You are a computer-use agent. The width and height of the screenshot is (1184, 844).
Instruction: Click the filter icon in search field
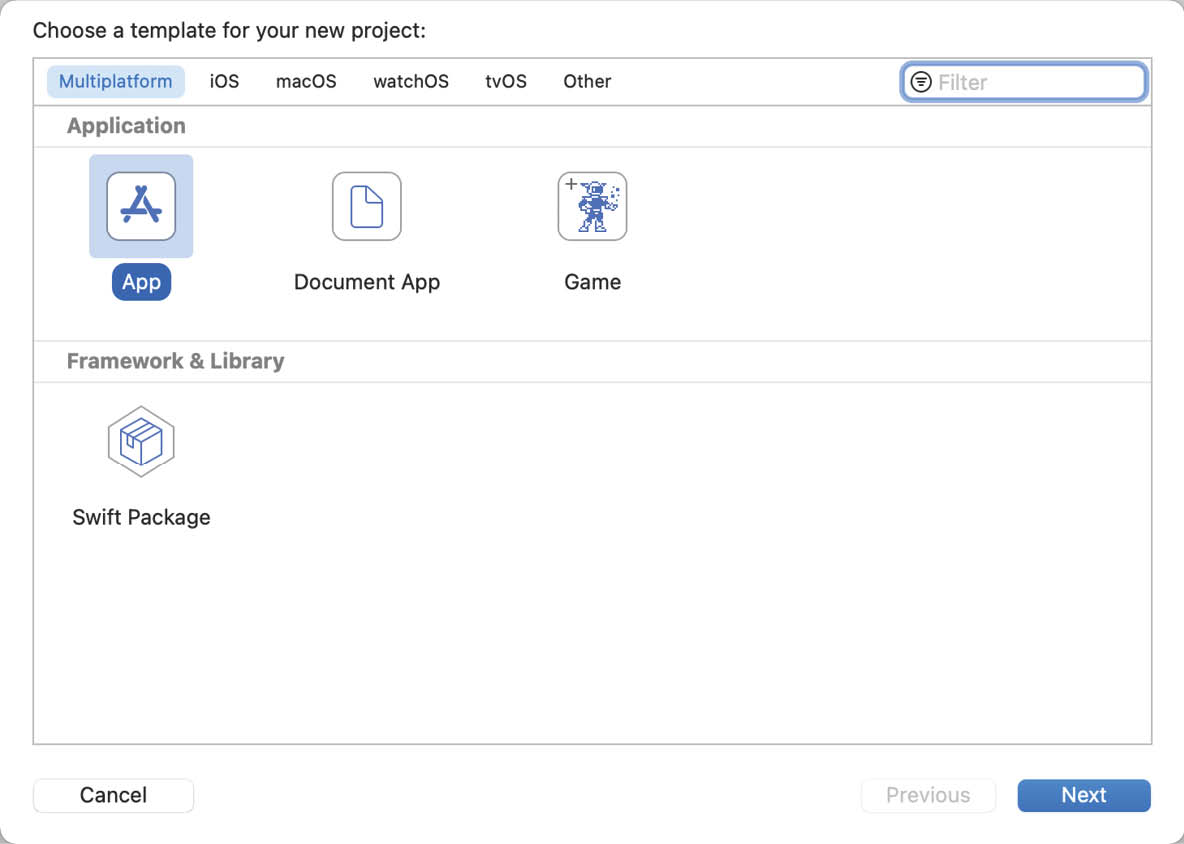tap(921, 82)
